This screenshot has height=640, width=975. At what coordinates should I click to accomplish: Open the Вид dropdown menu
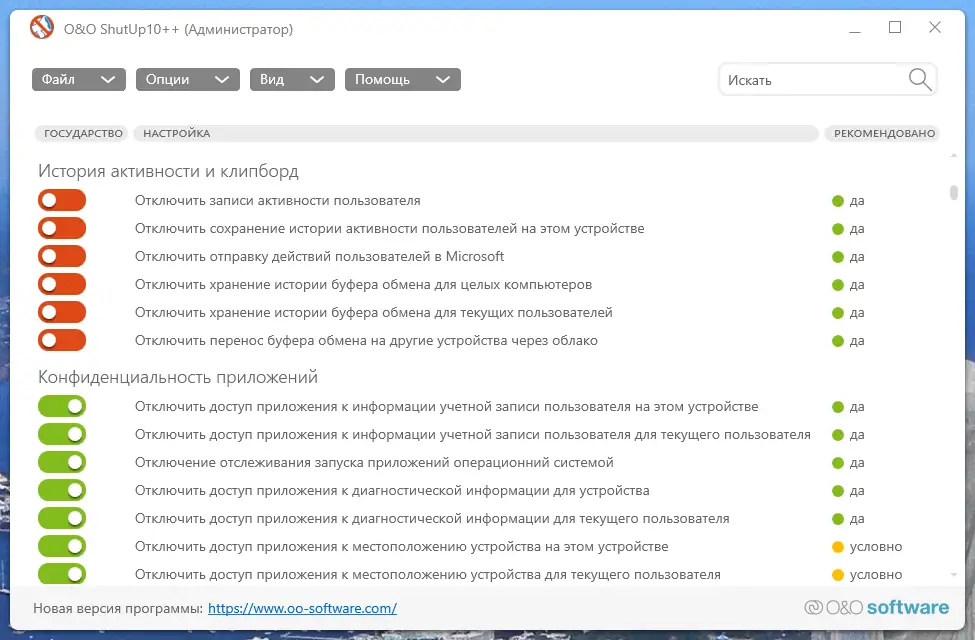(x=292, y=80)
